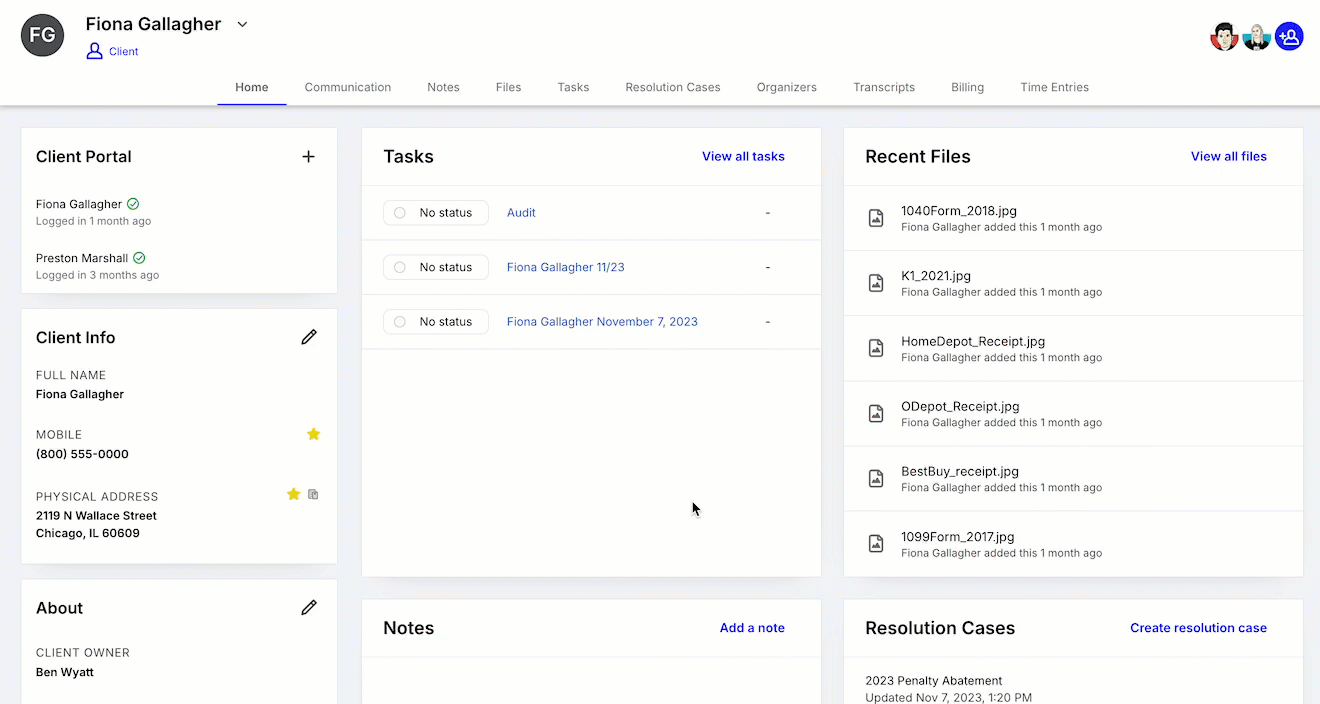The width and height of the screenshot is (1320, 704).
Task: Open the Time Entries tab
Action: [x=1054, y=87]
